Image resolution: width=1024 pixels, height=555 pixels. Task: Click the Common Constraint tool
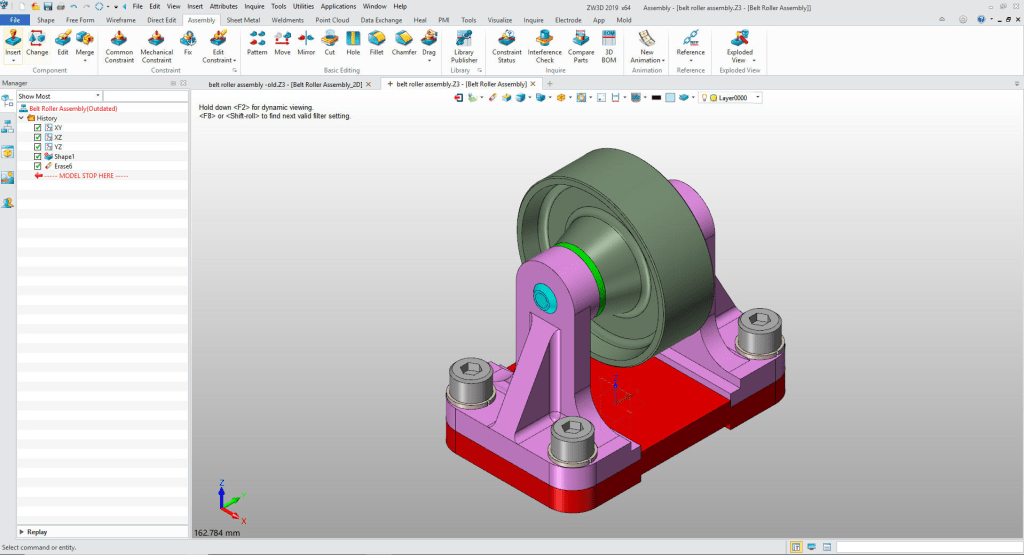(119, 45)
